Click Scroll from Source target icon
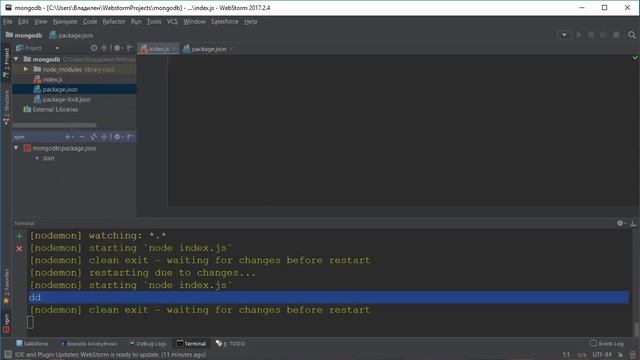 pyautogui.click(x=94, y=48)
